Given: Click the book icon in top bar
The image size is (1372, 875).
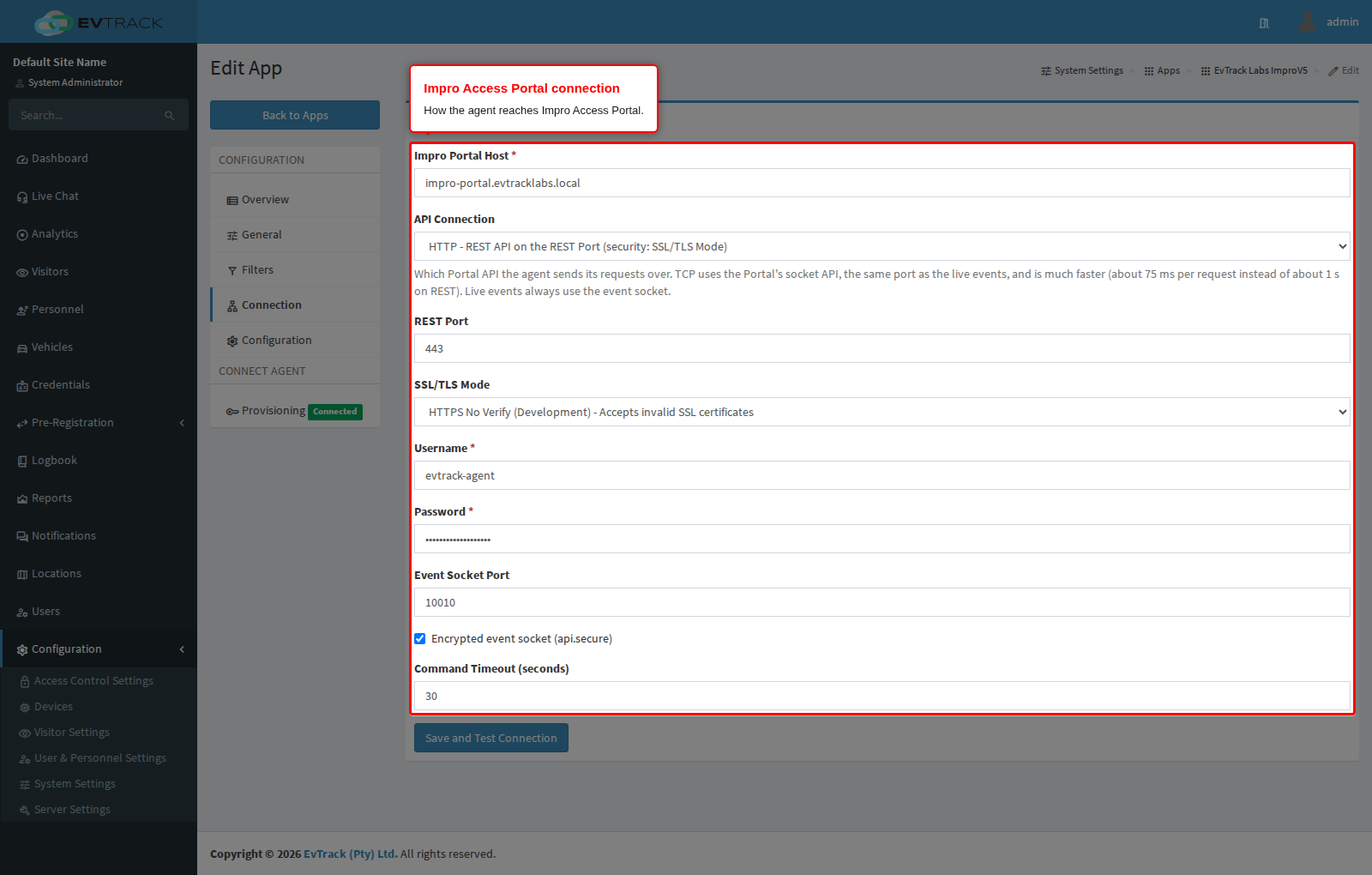Looking at the screenshot, I should pos(1264,23).
